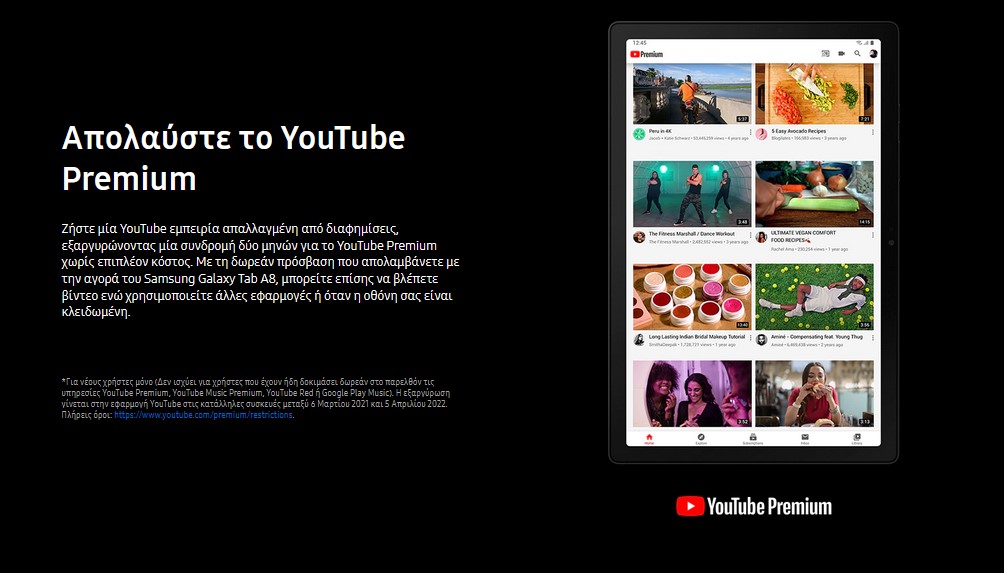Open the Aminé Compensating video thumbnail

pyautogui.click(x=814, y=297)
